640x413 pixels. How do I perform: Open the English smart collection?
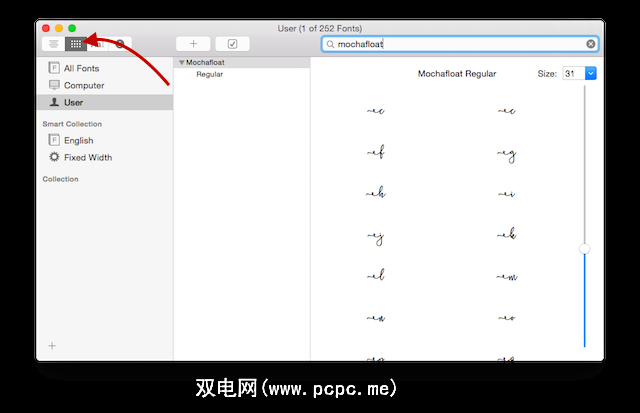click(x=105, y=140)
